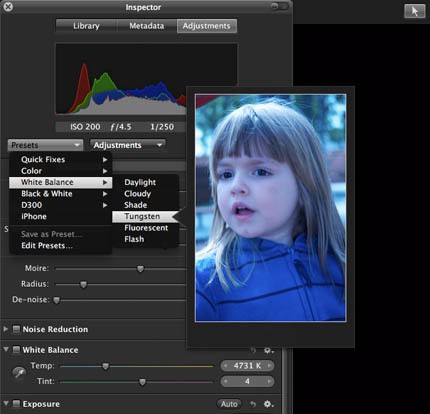Open the Presets pop-up menu
This screenshot has height=414, width=430.
(45, 145)
